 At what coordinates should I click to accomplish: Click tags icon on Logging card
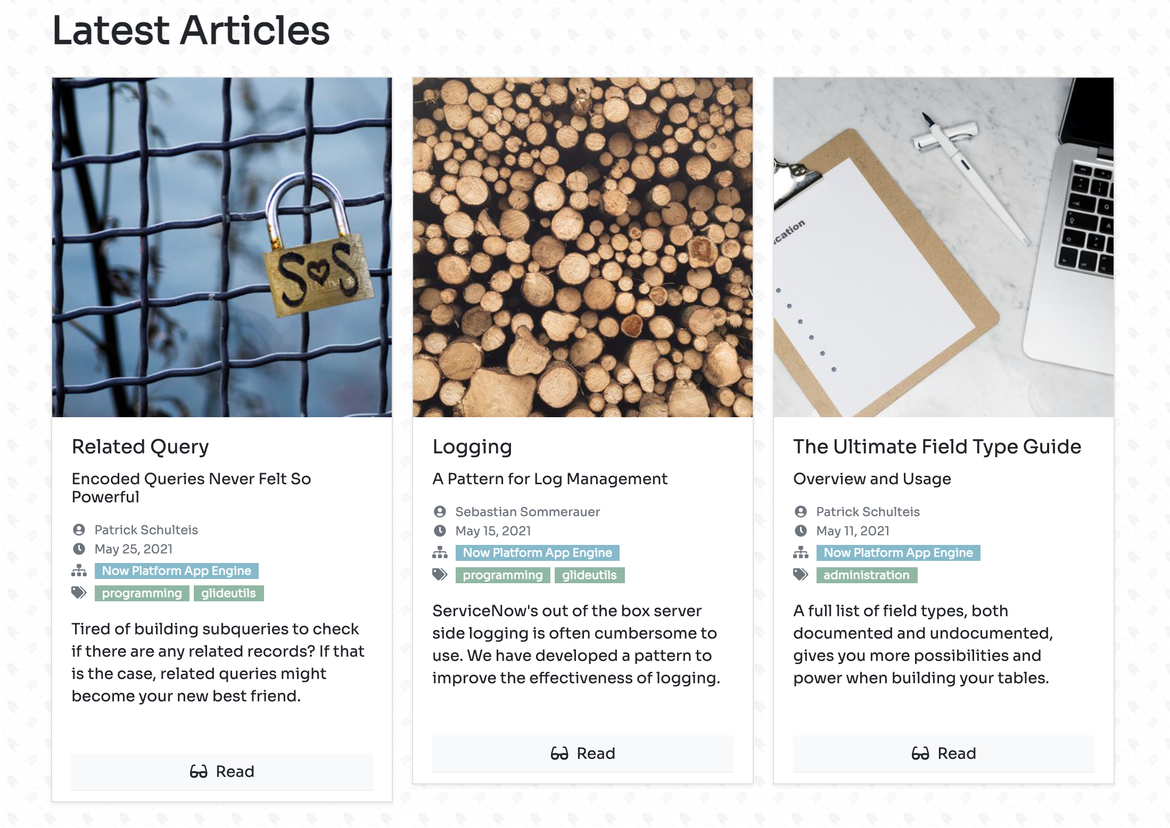coord(440,575)
